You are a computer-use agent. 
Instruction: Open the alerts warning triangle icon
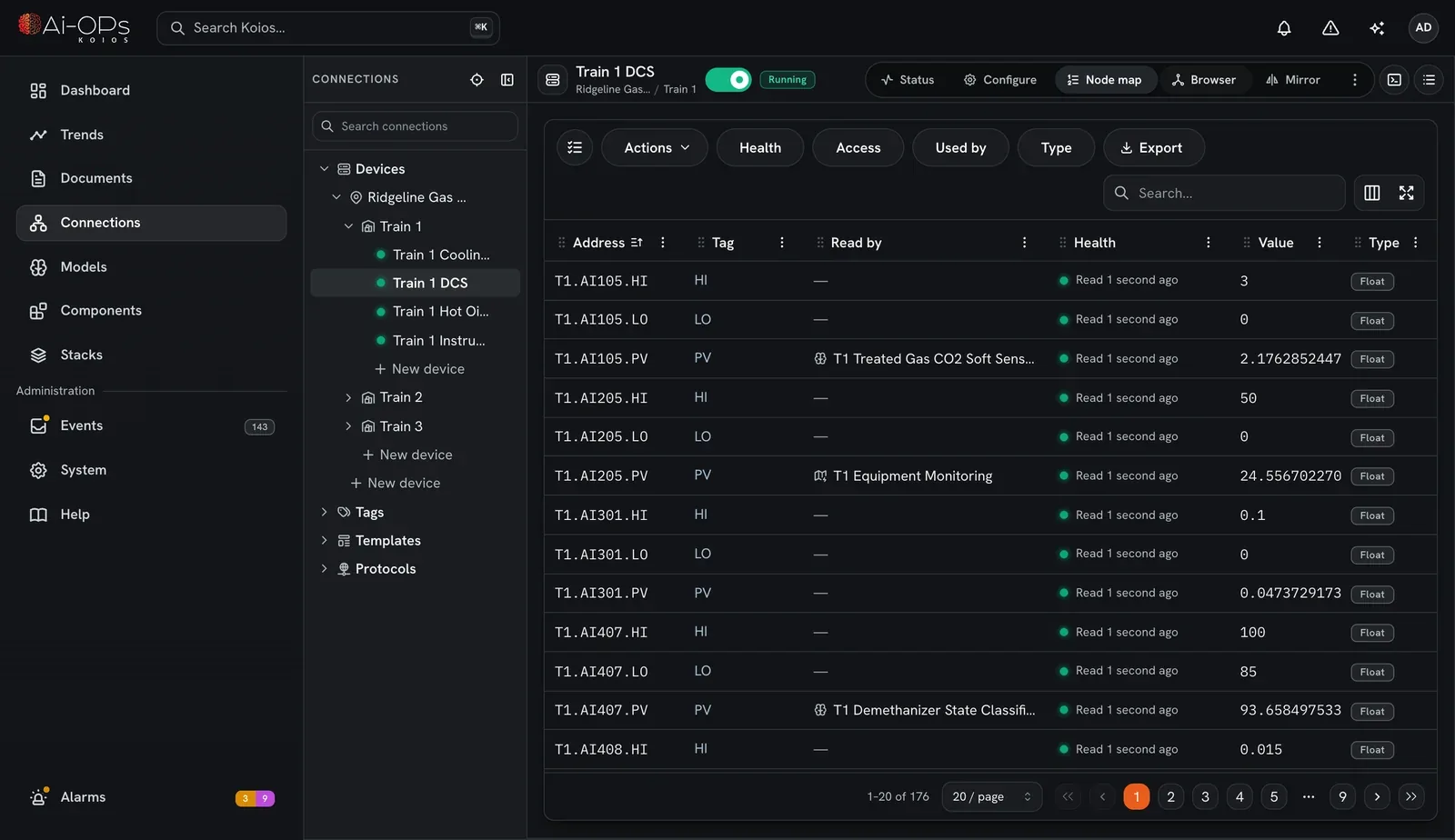pyautogui.click(x=1330, y=28)
